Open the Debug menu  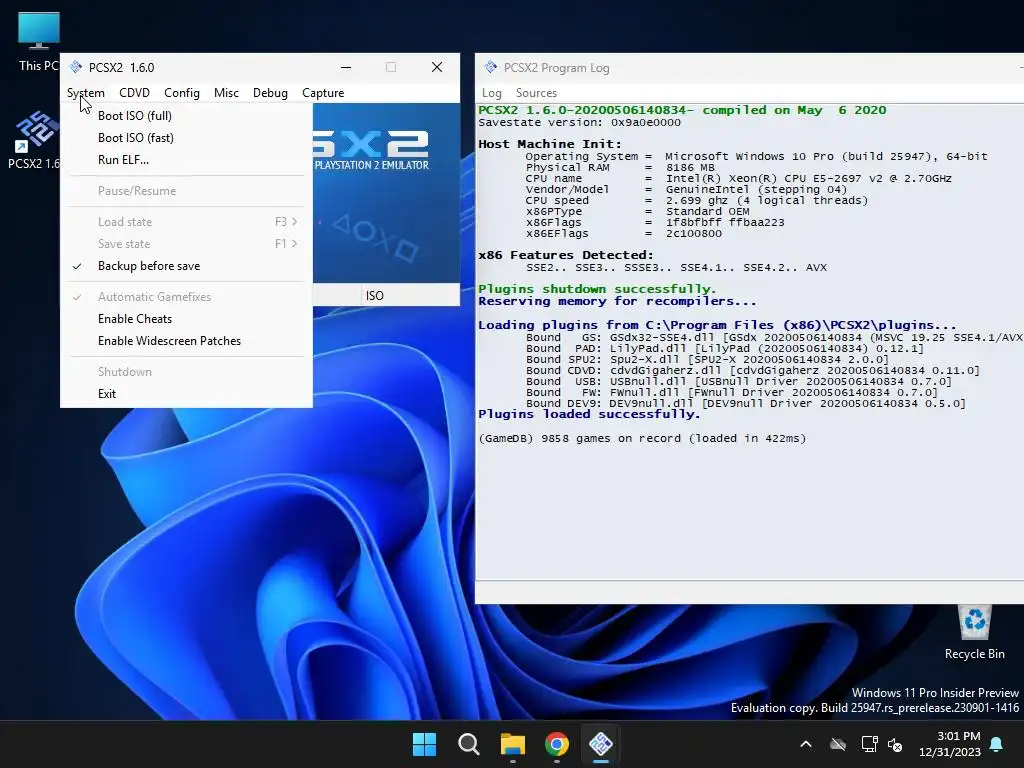point(270,93)
